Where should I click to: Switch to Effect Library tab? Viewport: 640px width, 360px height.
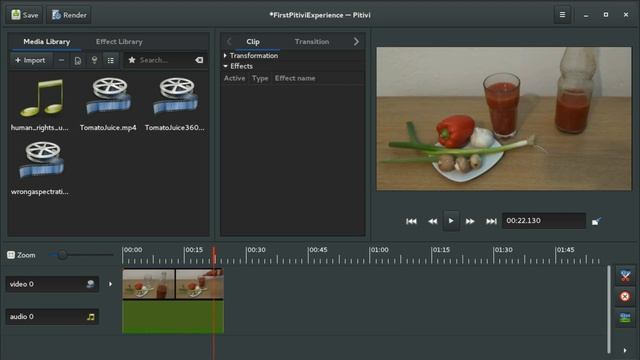click(119, 42)
